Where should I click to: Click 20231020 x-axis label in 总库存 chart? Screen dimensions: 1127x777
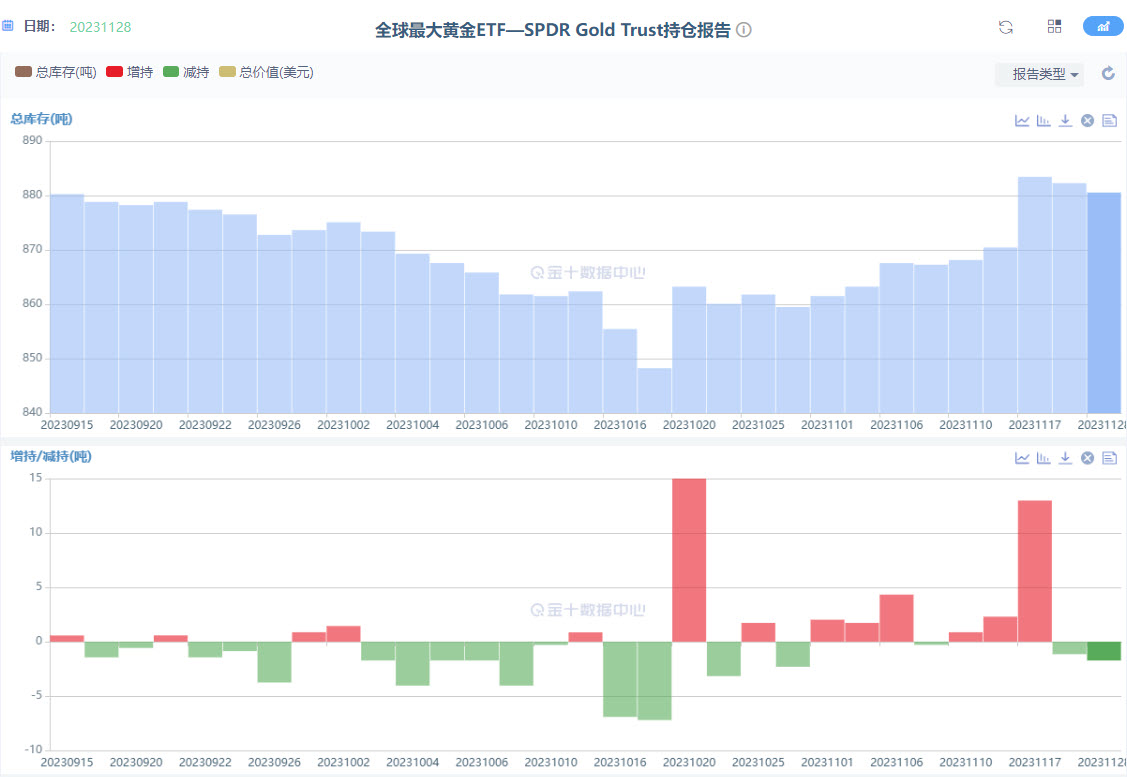(x=689, y=425)
